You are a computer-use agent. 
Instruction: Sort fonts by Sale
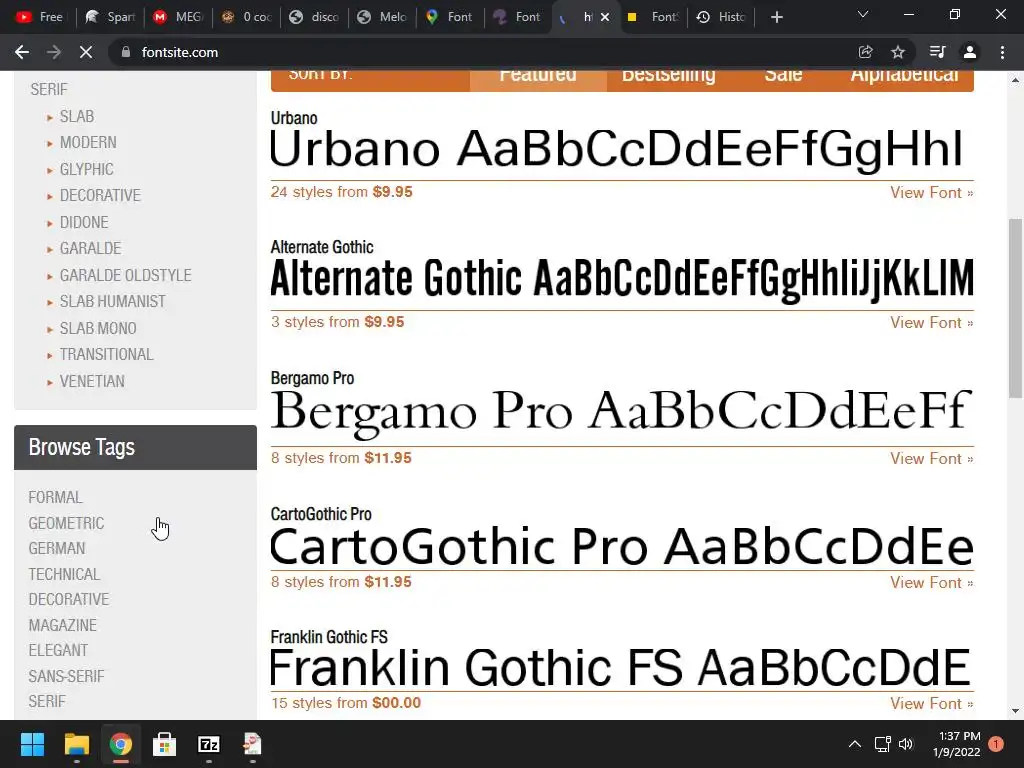pyautogui.click(x=783, y=76)
